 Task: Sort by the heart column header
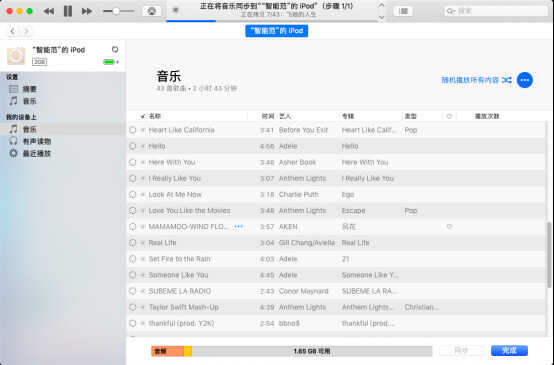(x=449, y=116)
